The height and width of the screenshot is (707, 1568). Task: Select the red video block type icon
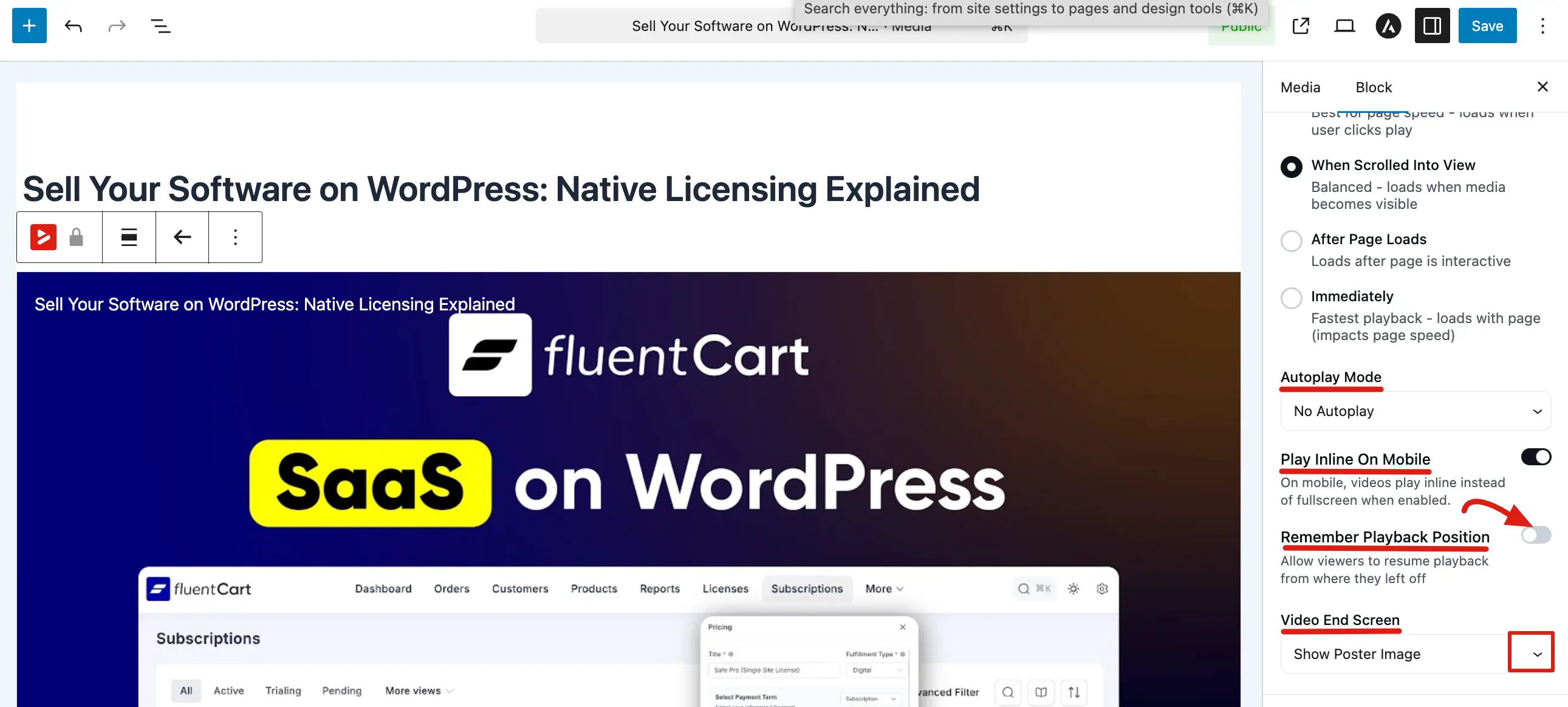coord(44,237)
